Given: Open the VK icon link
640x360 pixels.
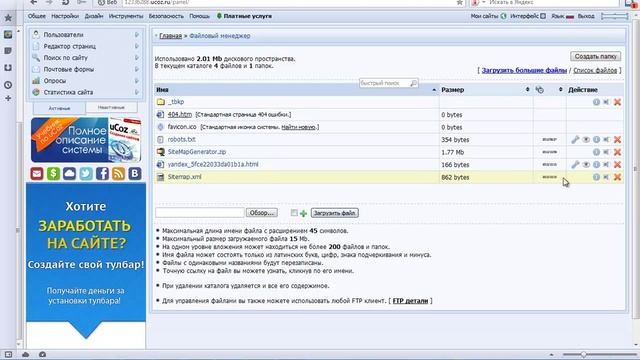Looking at the screenshot, I should point(135,173).
